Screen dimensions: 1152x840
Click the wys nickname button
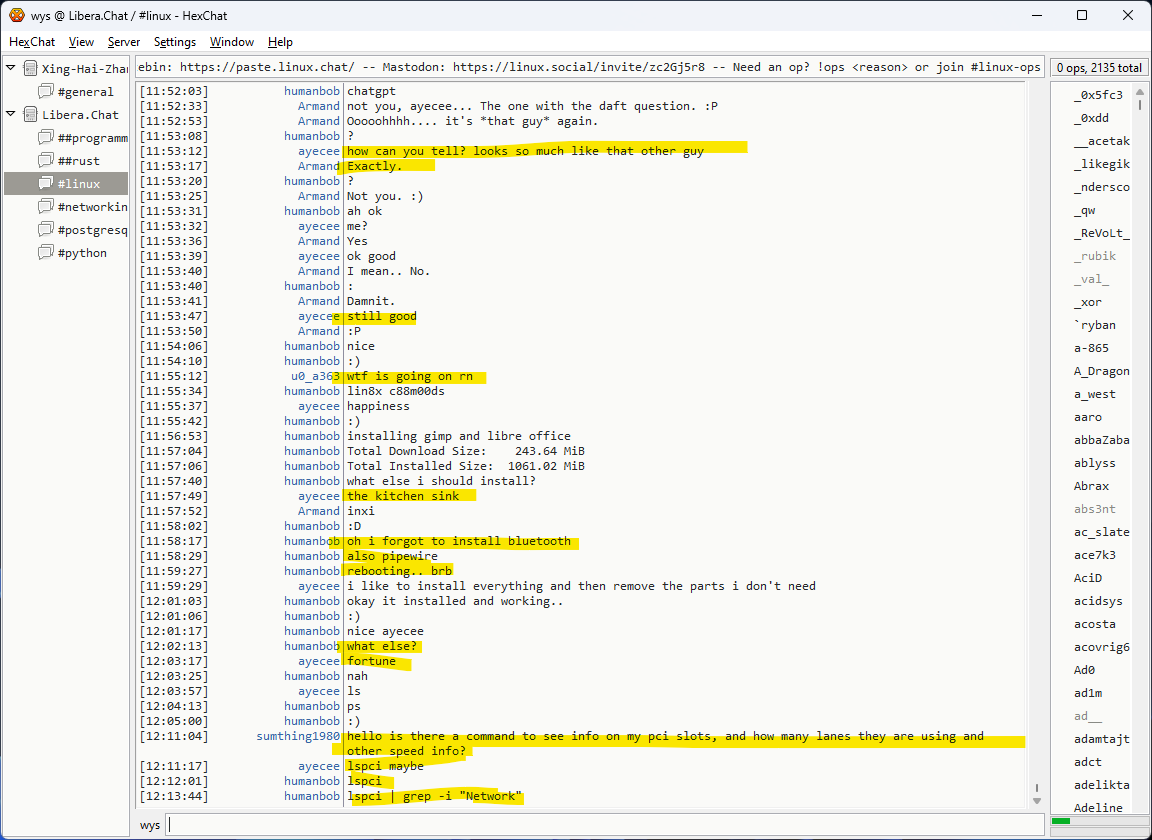150,825
